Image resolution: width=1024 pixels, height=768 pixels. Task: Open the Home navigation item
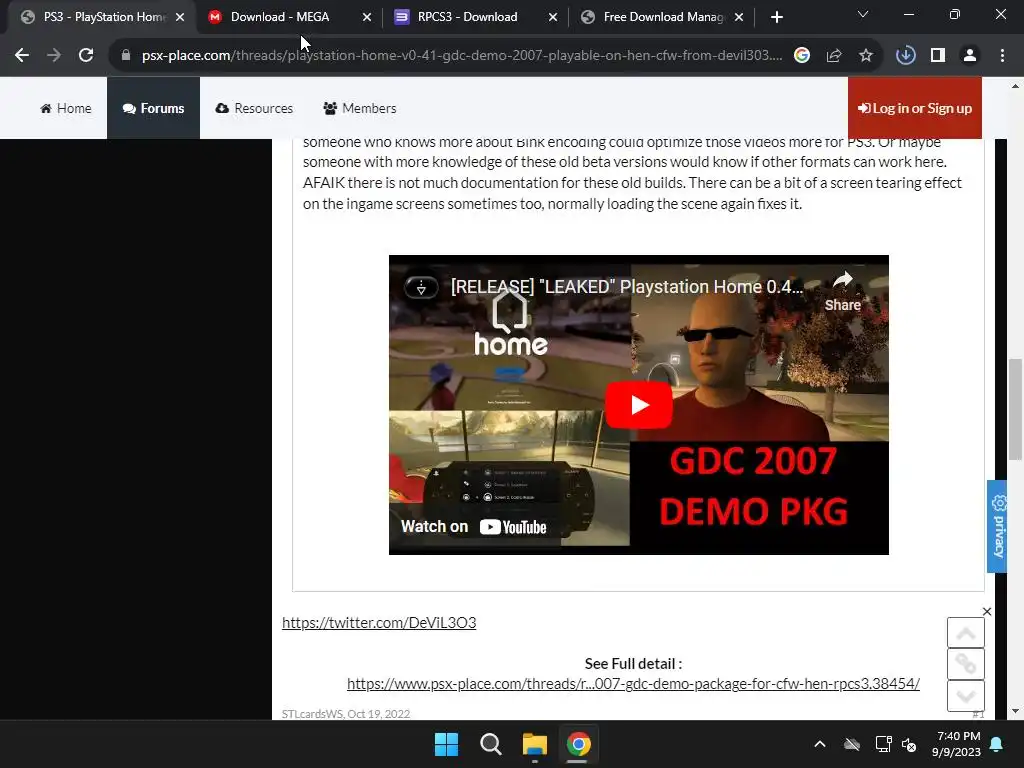[65, 108]
